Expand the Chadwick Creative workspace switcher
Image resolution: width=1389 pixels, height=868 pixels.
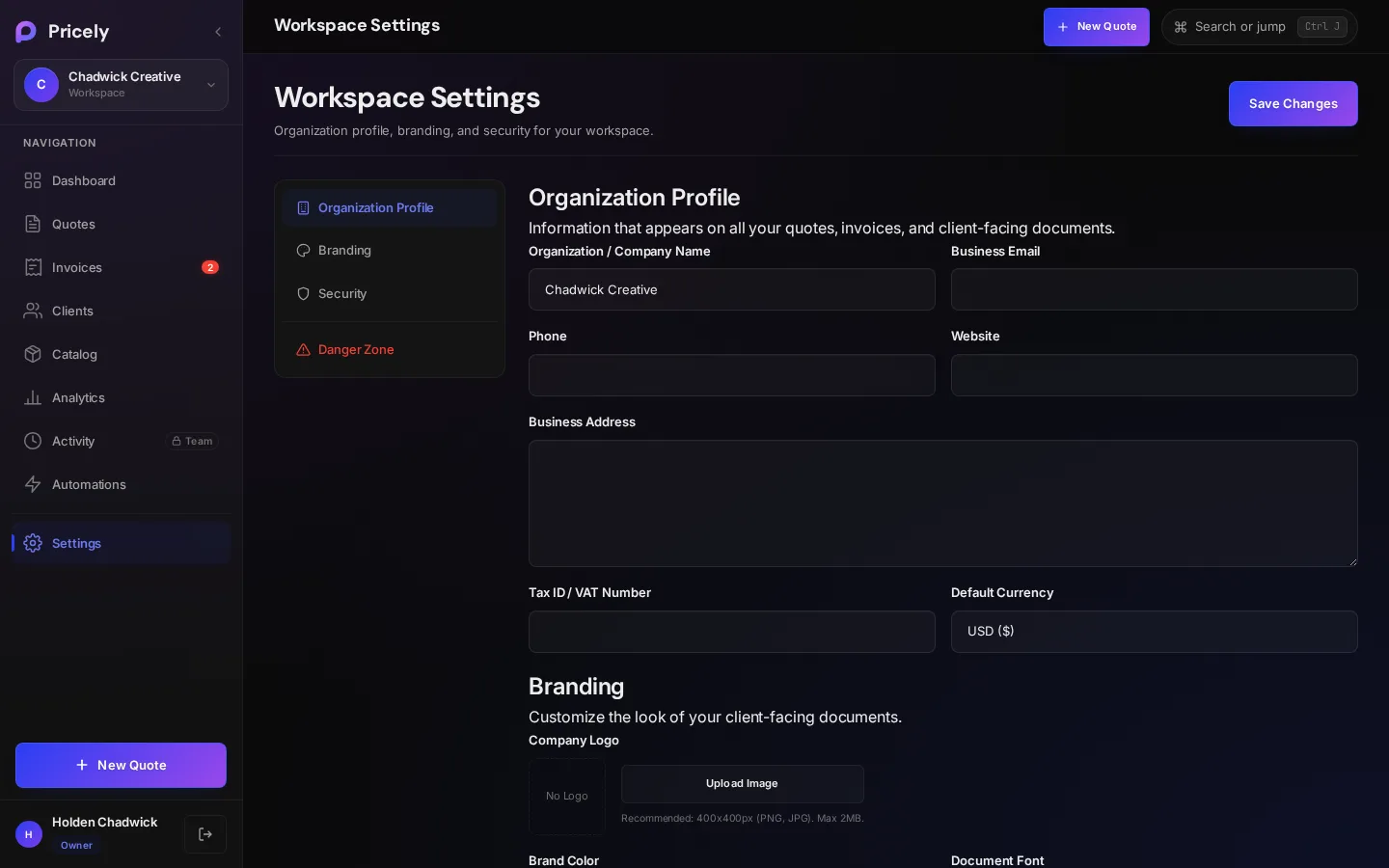(x=121, y=85)
